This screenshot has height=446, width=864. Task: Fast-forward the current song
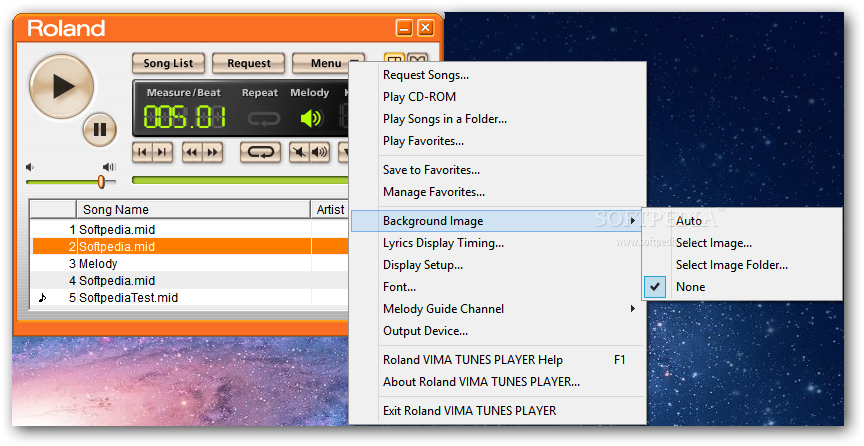tap(212, 152)
